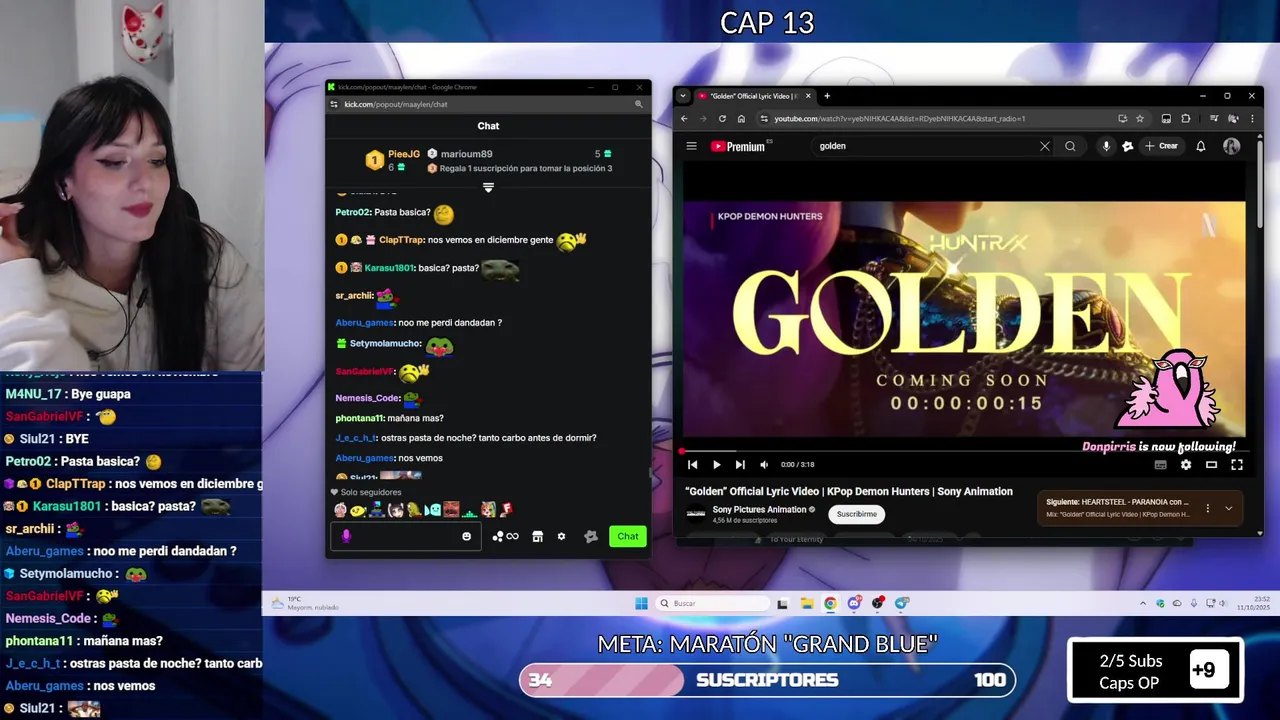Close the Golden lyric video tab
Screen dimensions: 1280x720
(808, 96)
